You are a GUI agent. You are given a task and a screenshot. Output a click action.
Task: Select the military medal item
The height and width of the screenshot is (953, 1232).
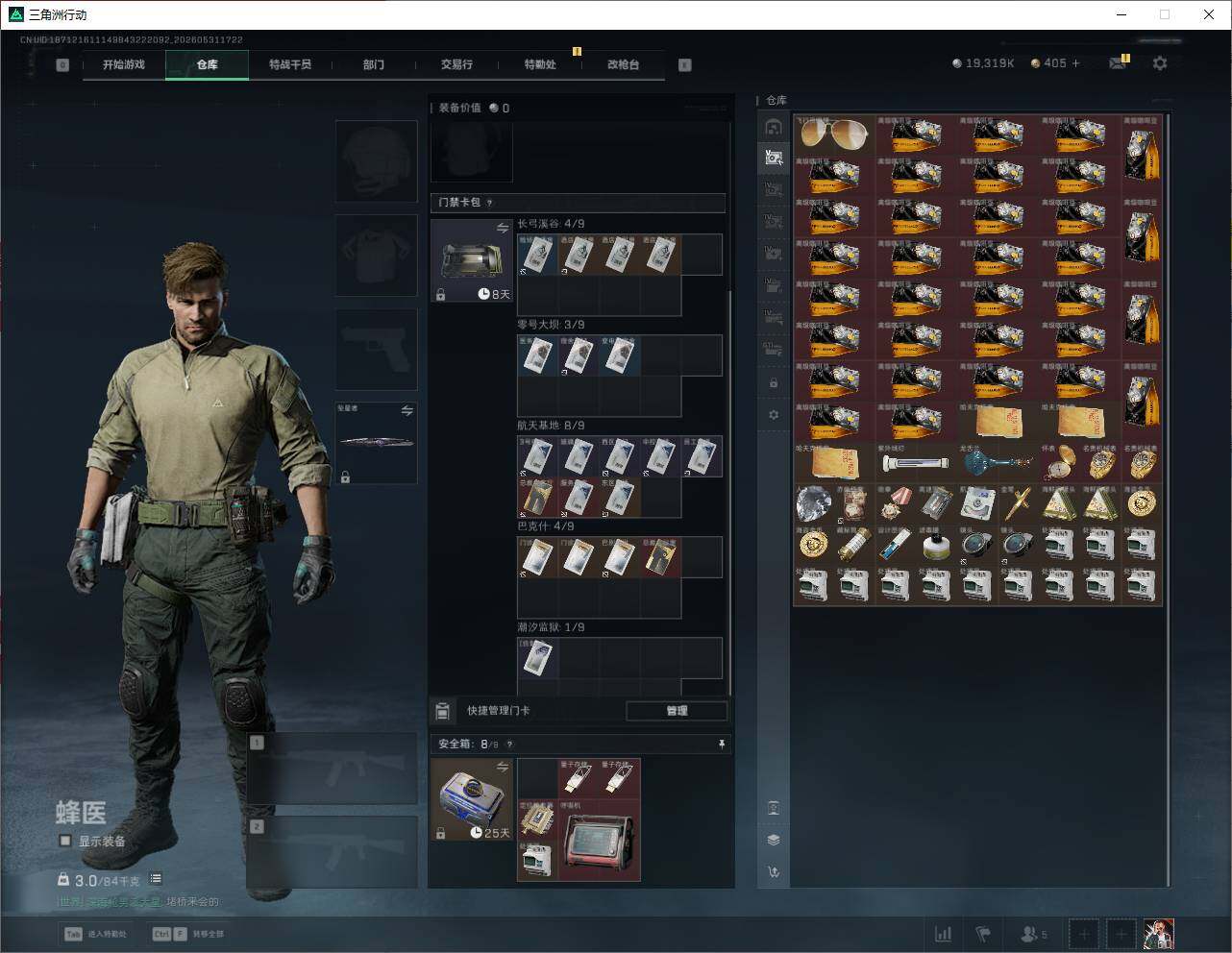tap(896, 503)
